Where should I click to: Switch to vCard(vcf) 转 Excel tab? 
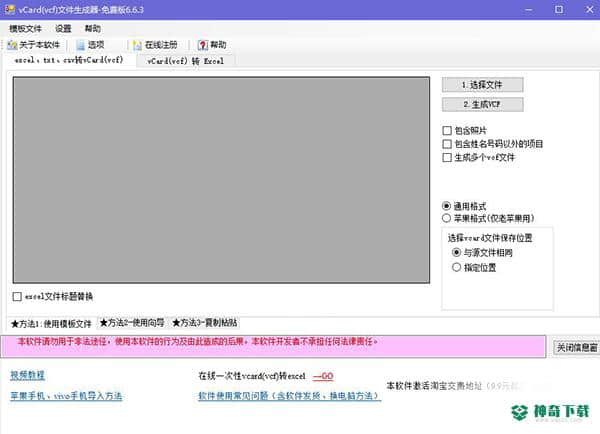click(186, 61)
